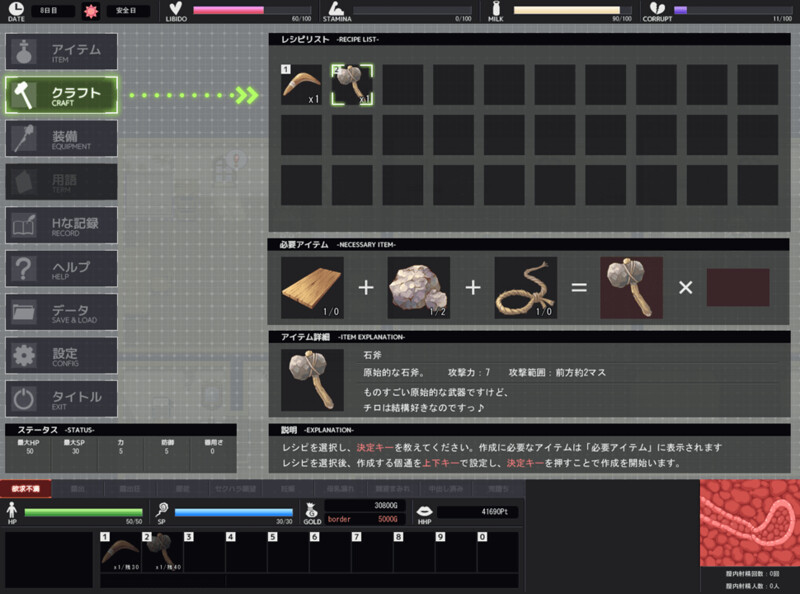Open the Item menu
This screenshot has height=594, width=800.
click(x=61, y=52)
